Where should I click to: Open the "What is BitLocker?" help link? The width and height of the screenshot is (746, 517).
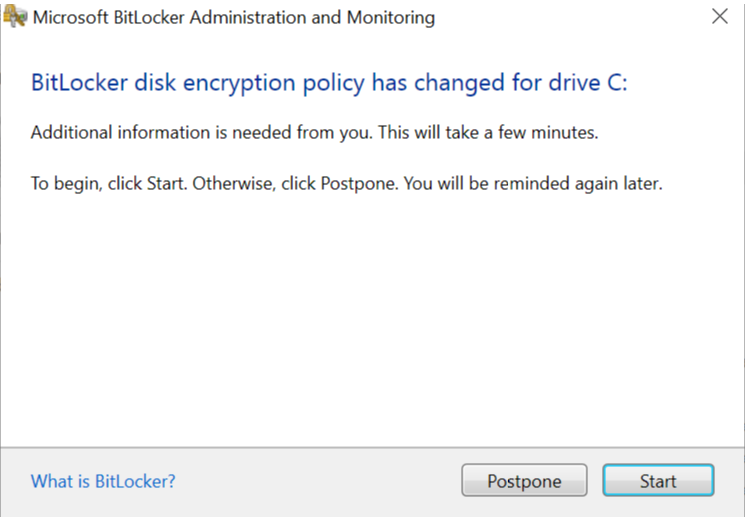point(103,481)
